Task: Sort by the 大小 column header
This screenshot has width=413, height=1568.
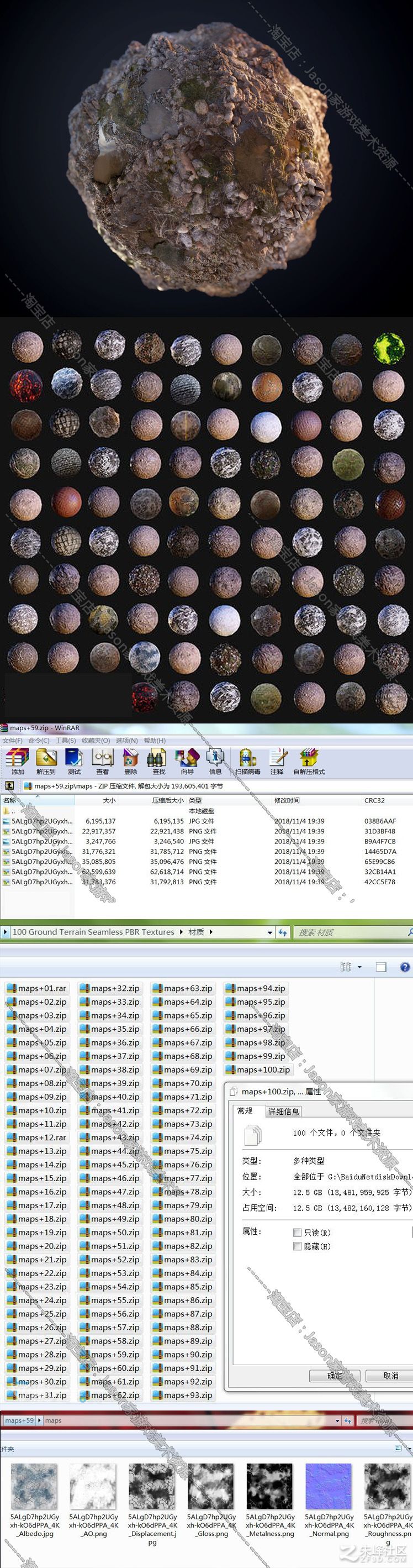Action: [x=109, y=800]
